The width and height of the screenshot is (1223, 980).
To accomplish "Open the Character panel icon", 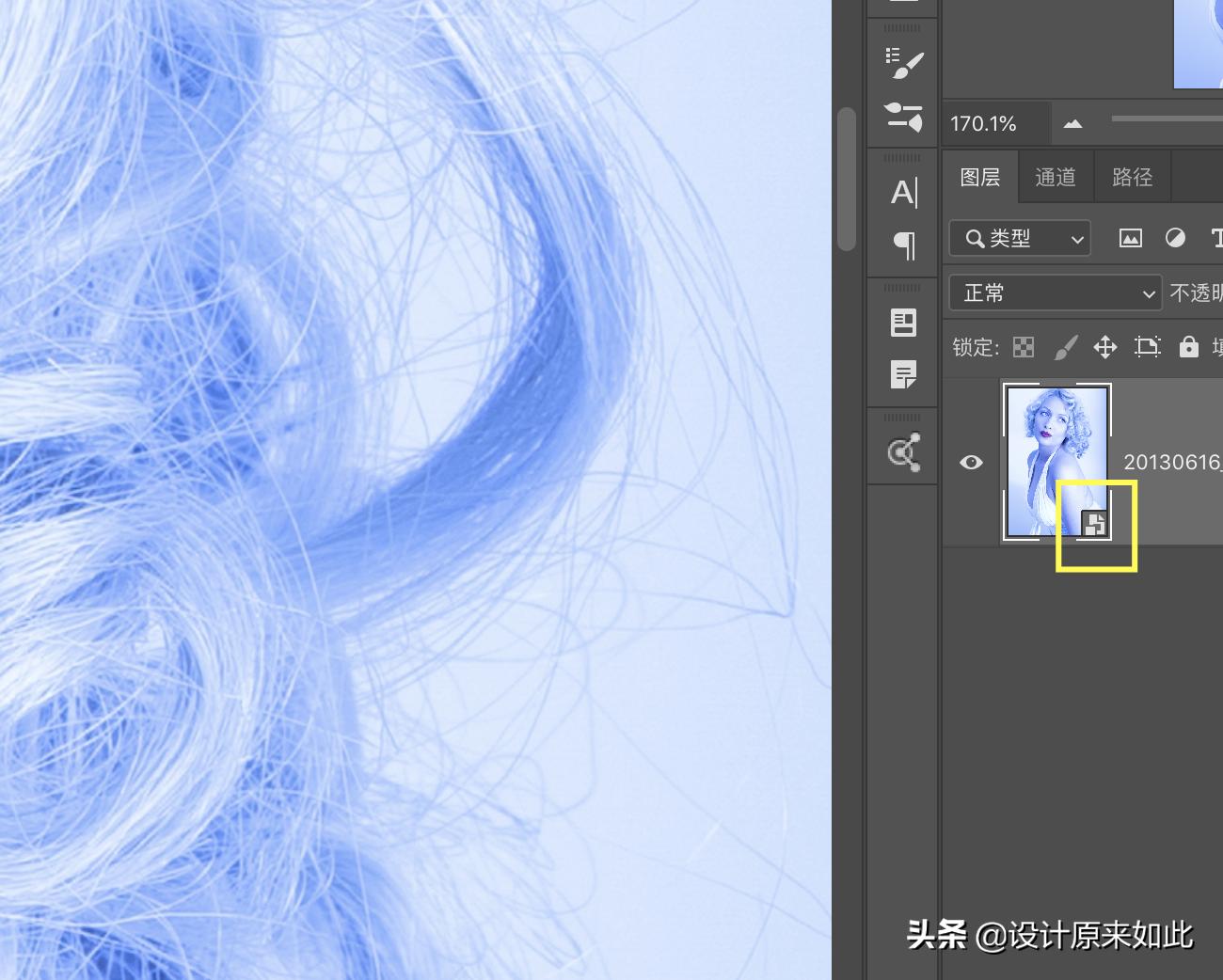I will tap(904, 193).
